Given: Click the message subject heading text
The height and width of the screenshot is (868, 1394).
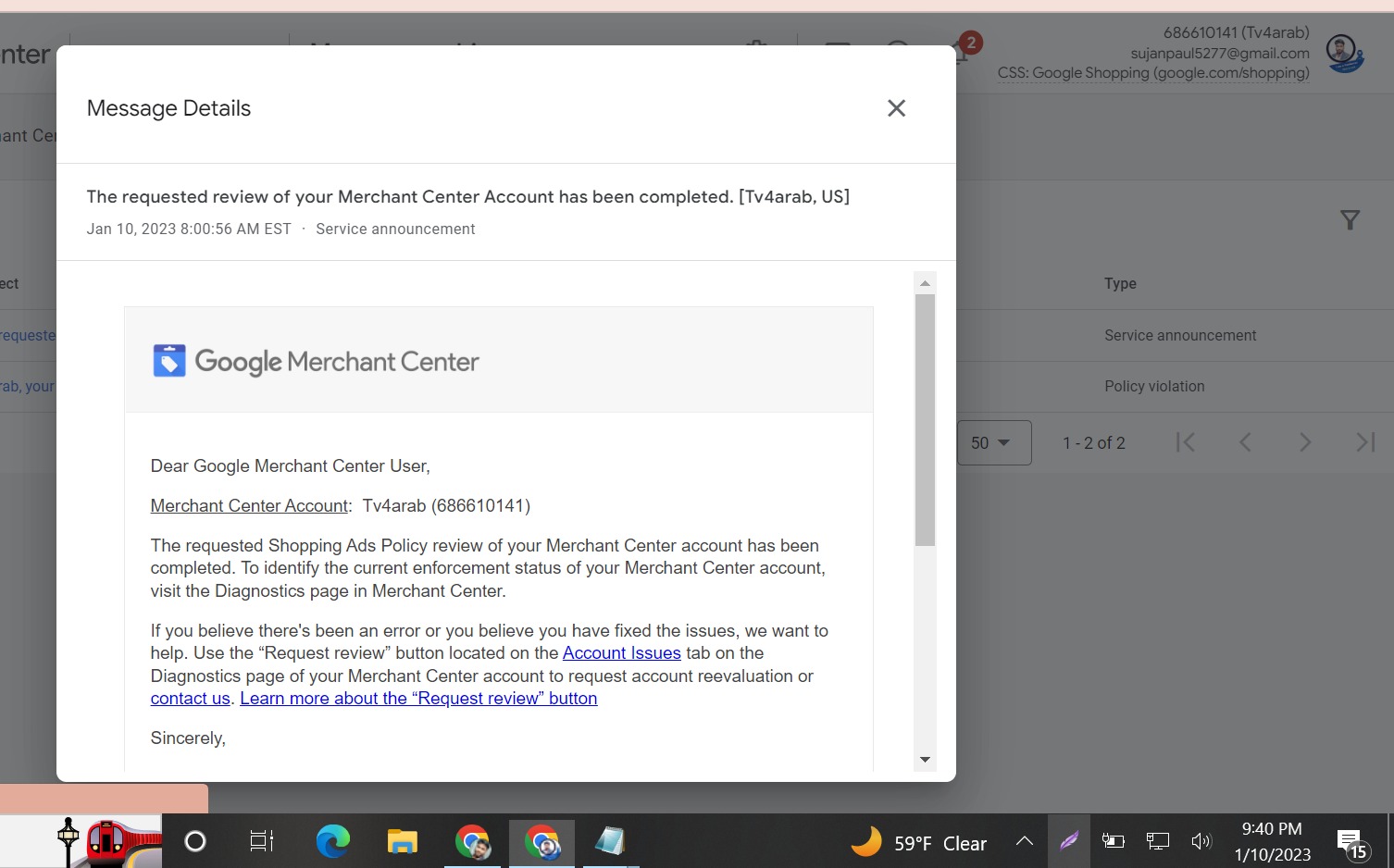Looking at the screenshot, I should [x=468, y=197].
